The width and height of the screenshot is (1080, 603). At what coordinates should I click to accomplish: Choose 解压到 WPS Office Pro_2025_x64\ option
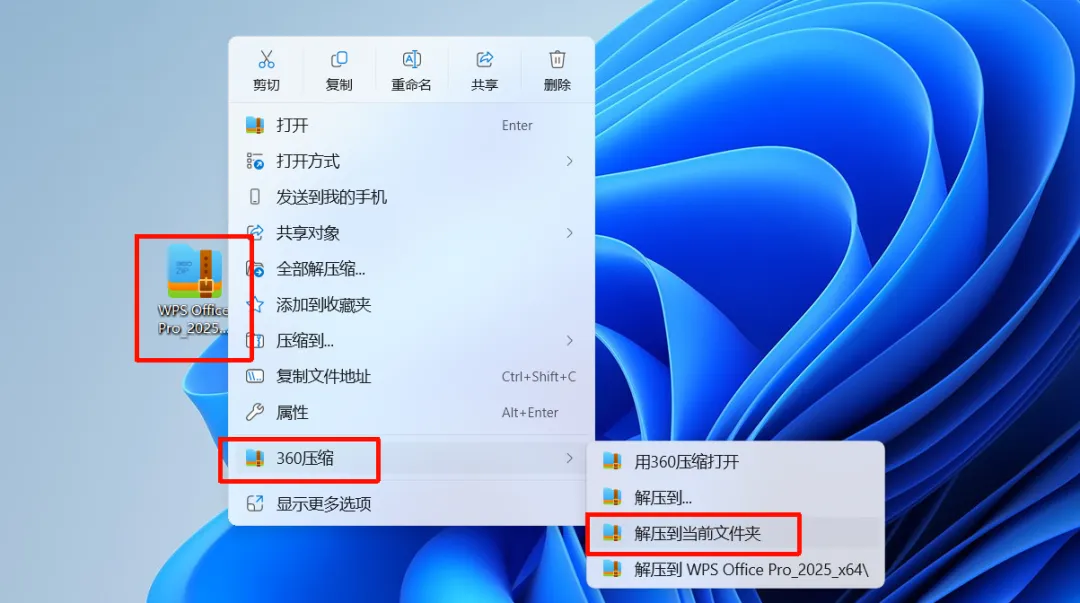[735, 569]
